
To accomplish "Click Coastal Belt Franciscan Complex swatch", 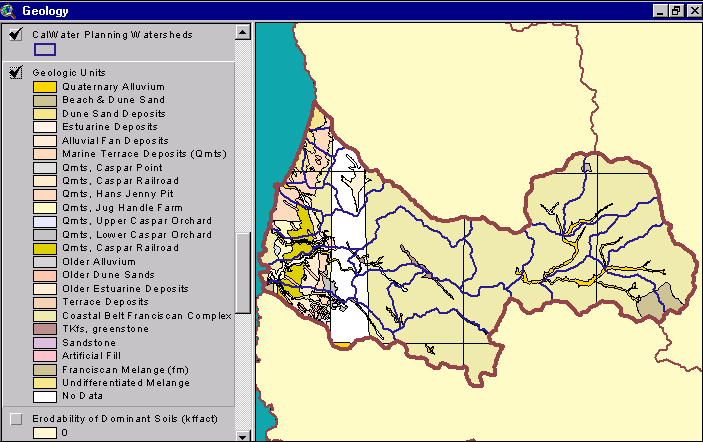I will 45,316.
